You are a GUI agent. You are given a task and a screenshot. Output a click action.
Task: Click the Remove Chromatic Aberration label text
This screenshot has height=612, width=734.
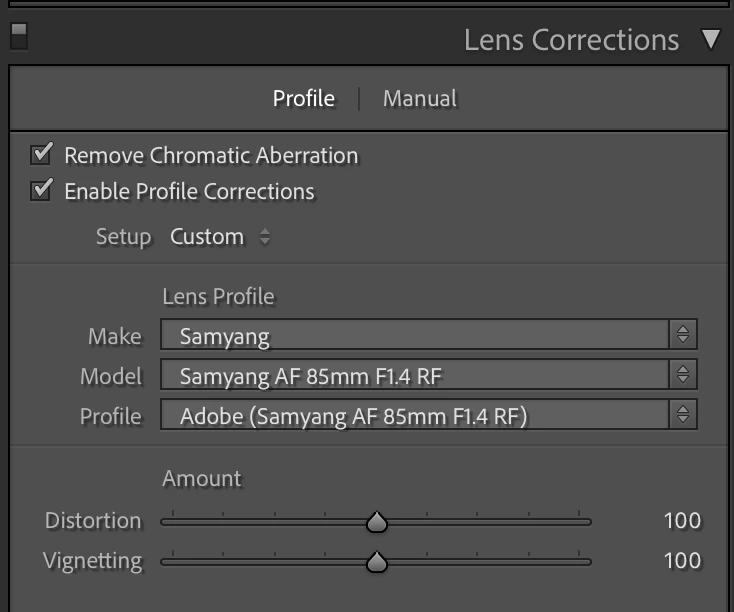pos(212,155)
